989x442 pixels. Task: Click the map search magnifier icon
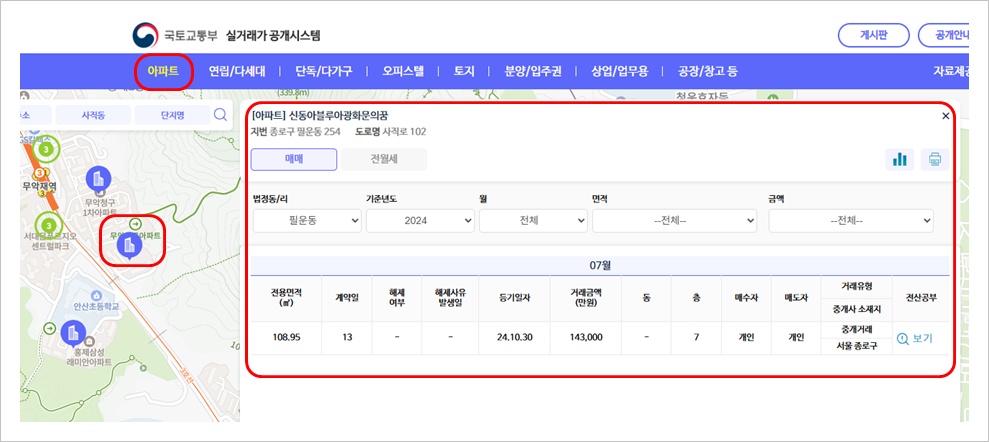pos(220,116)
